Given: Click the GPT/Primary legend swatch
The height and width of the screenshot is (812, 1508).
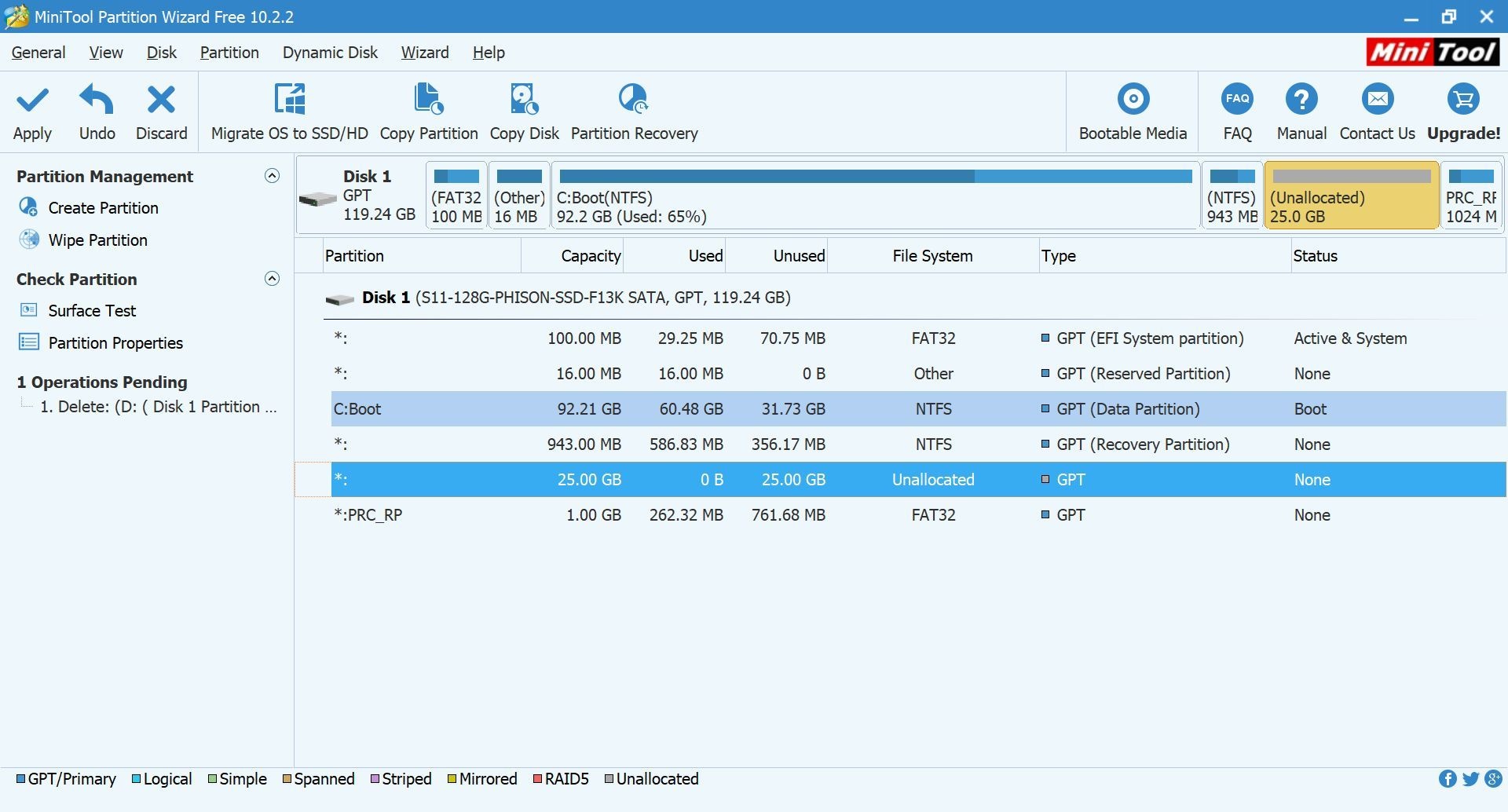Looking at the screenshot, I should click(x=20, y=779).
